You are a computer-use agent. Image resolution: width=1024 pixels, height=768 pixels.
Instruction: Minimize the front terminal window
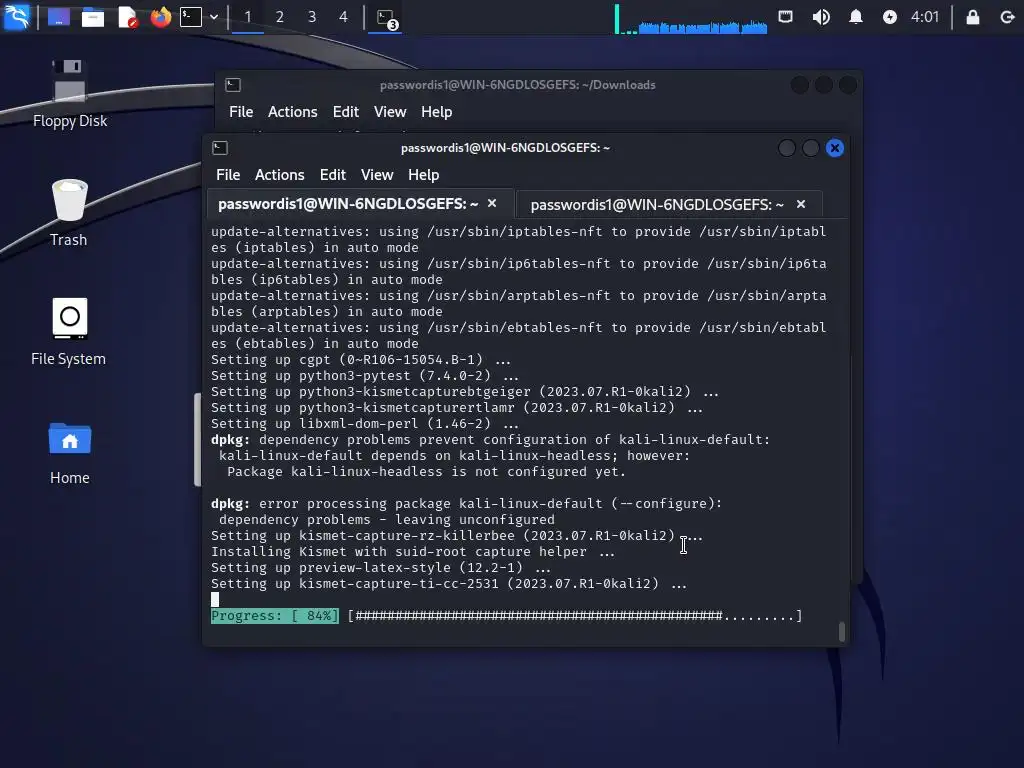click(x=787, y=148)
